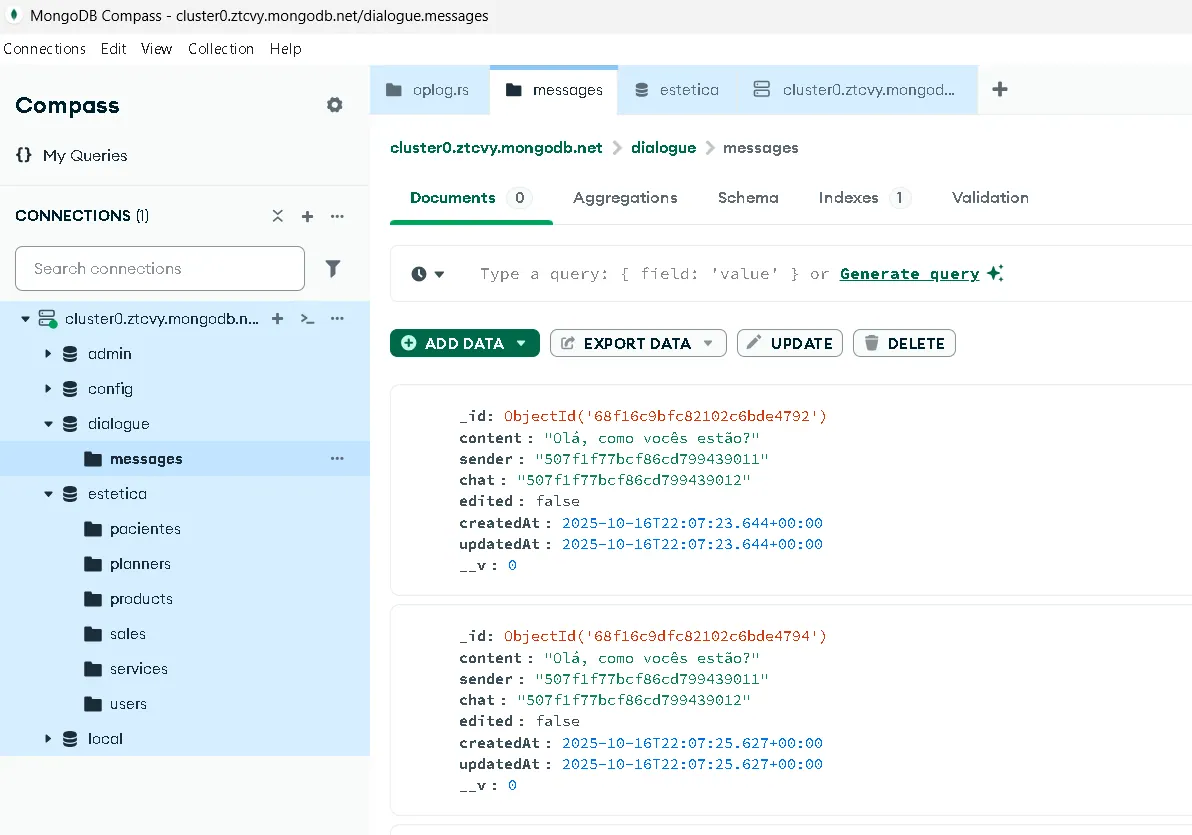
Task: Open MongoDB shell icon on cluster0 row
Action: (x=307, y=319)
